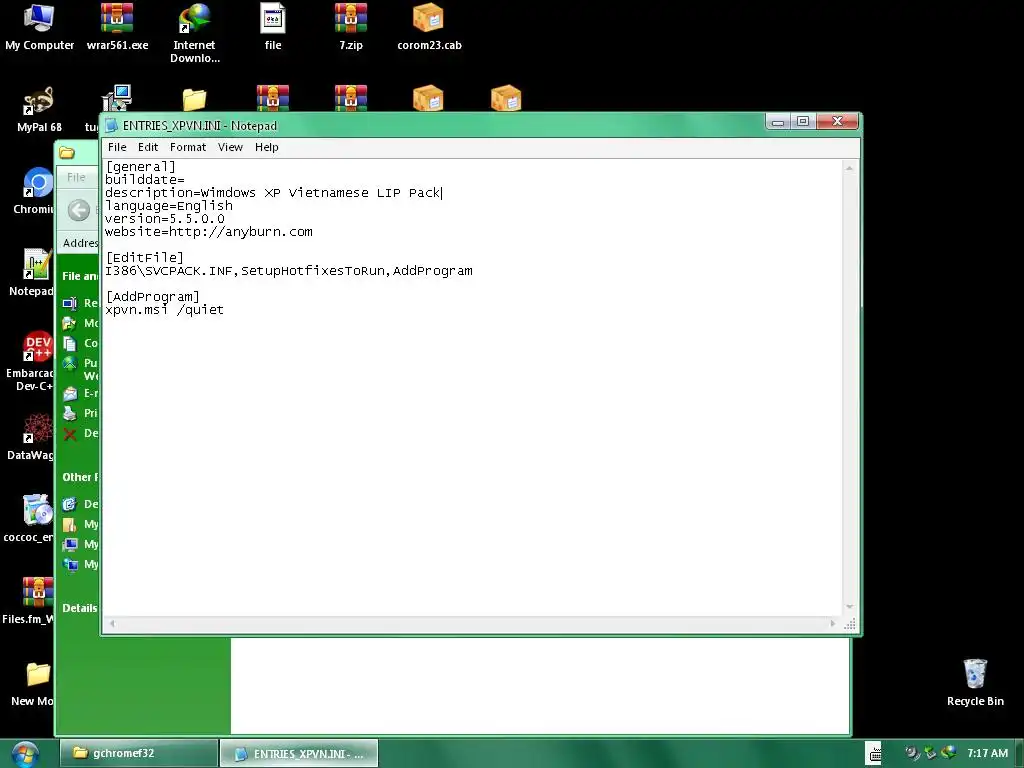The image size is (1024, 768).
Task: Click the Start button orb
Action: (25, 754)
